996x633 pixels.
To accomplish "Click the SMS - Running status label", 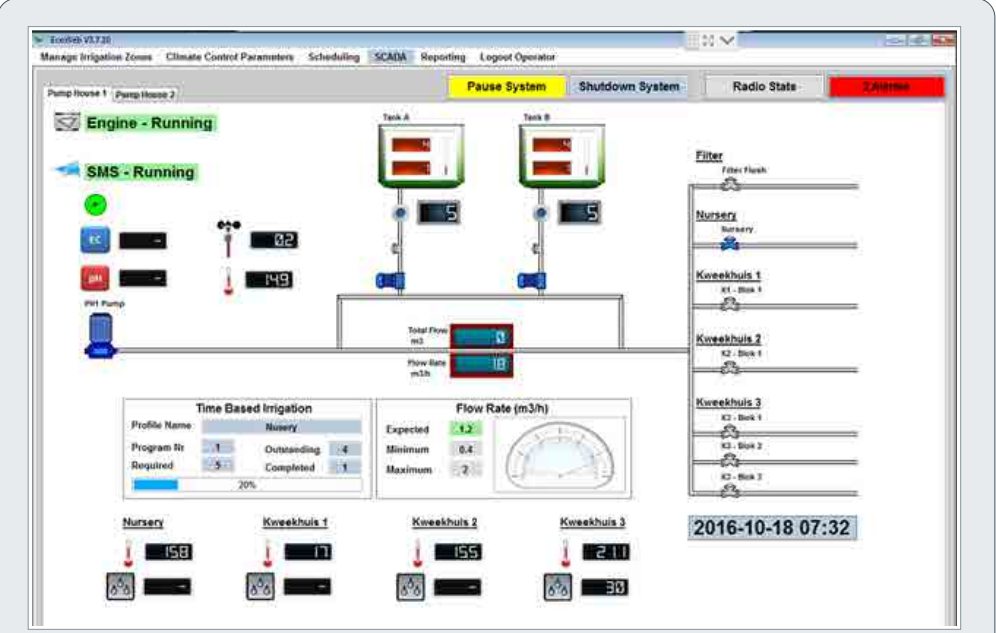I will point(140,172).
